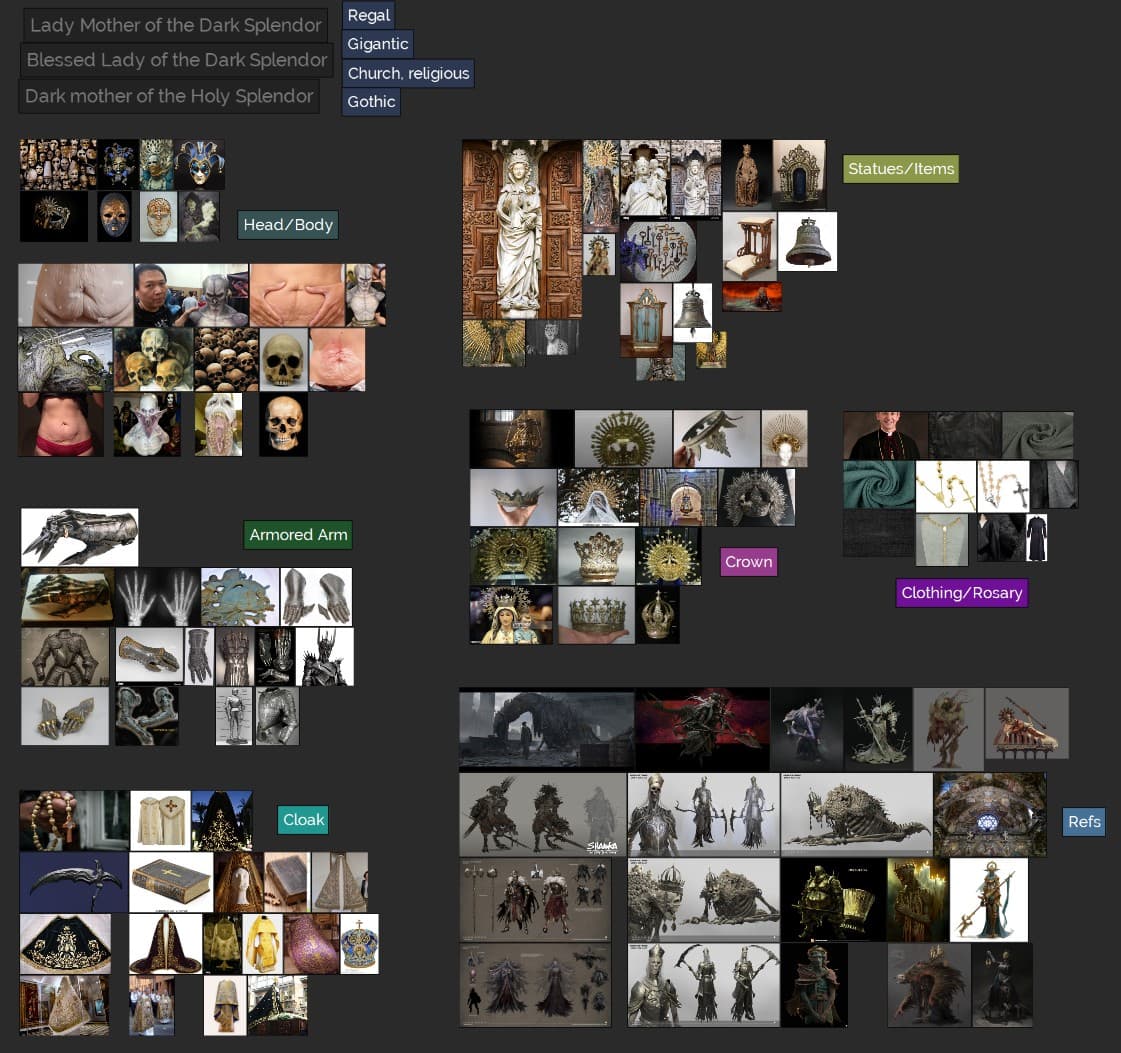Select the cathedral dome ceiling reference image
This screenshot has width=1121, height=1053.
point(989,814)
